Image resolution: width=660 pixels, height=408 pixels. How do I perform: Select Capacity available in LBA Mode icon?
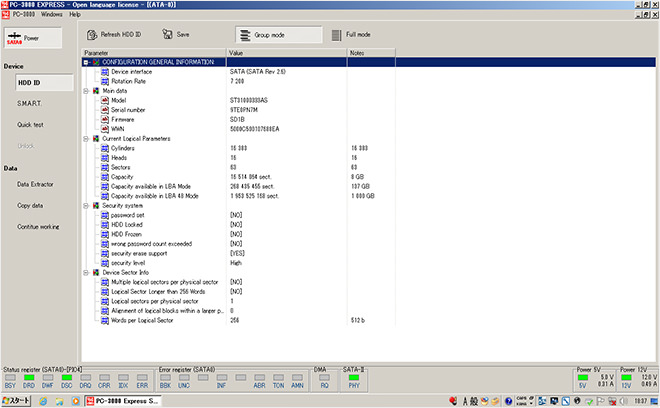tap(105, 187)
